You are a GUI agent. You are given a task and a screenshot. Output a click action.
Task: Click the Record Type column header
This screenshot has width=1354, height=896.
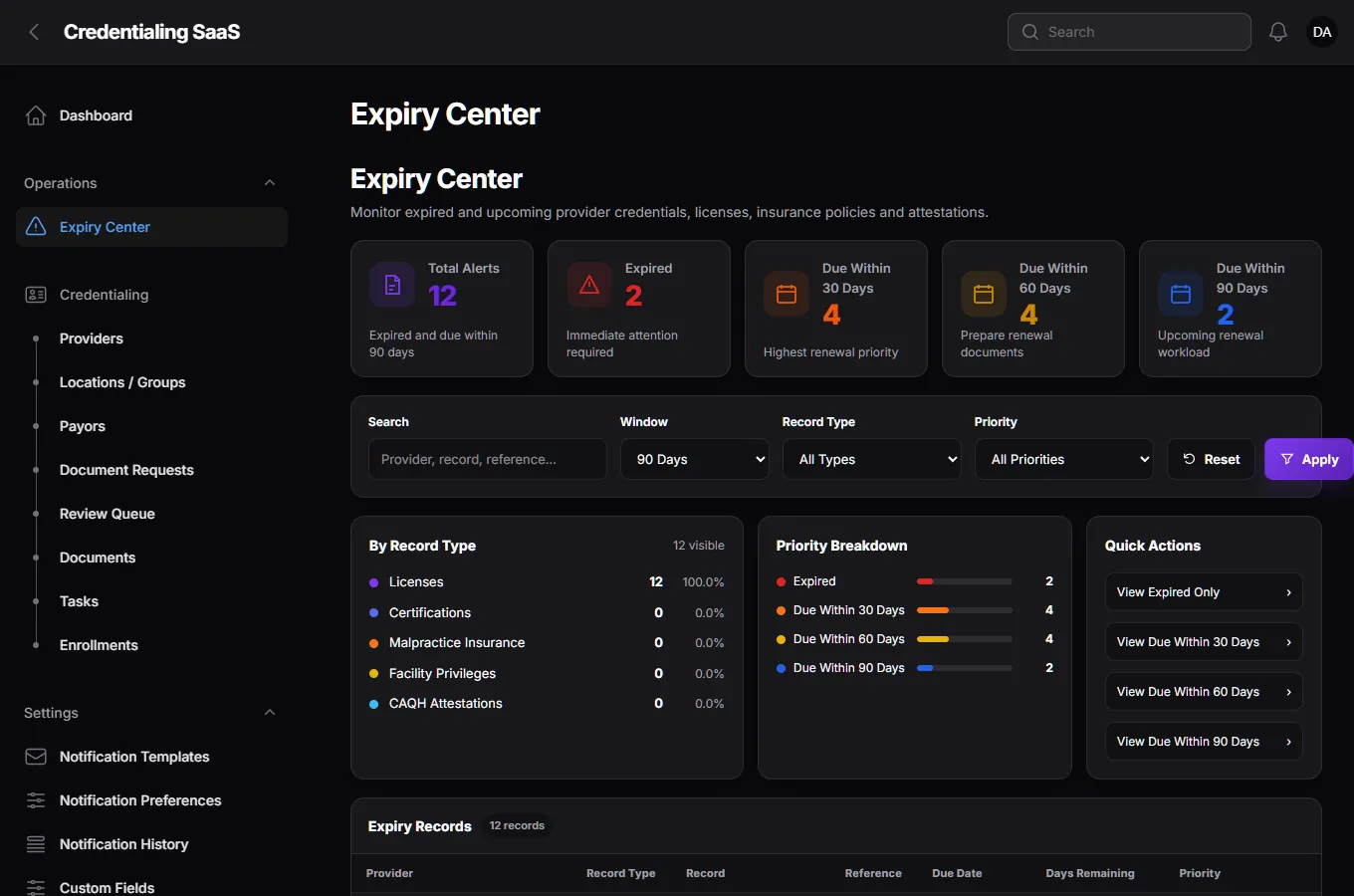[621, 873]
